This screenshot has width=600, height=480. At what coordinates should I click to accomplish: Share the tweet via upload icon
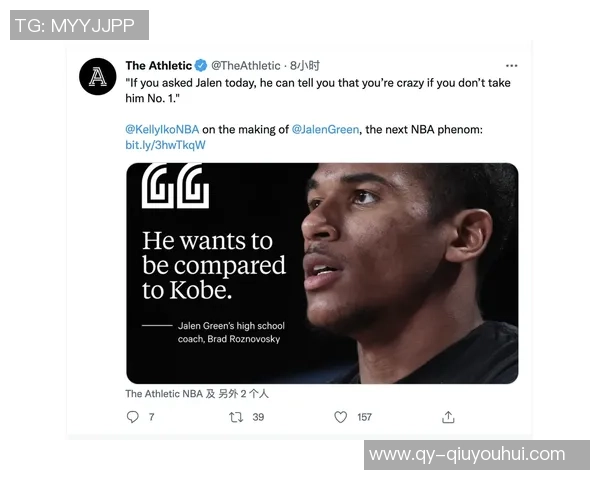click(x=448, y=417)
